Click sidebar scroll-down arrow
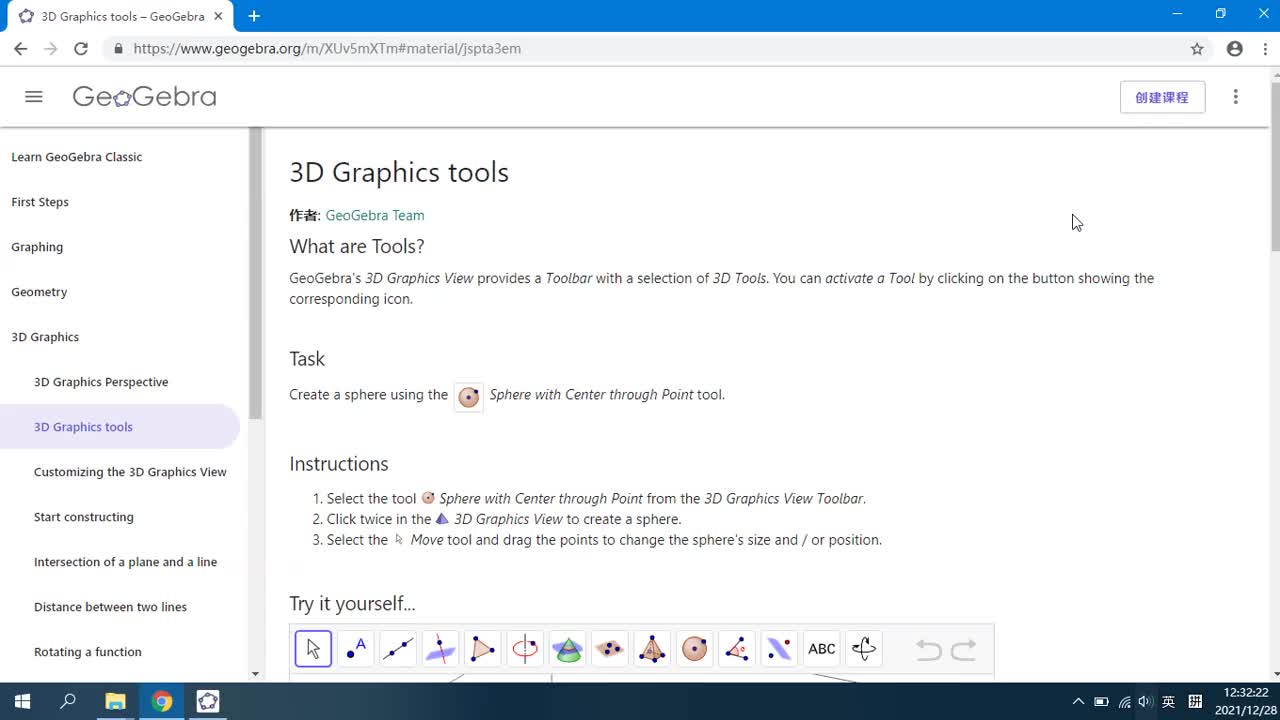 (255, 674)
